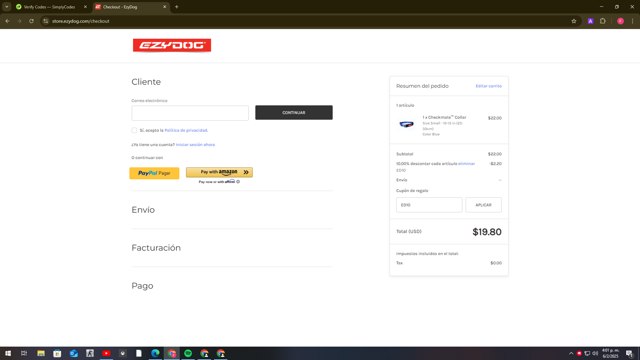Open the Política de privacidad link
The image size is (640, 360).
click(186, 130)
